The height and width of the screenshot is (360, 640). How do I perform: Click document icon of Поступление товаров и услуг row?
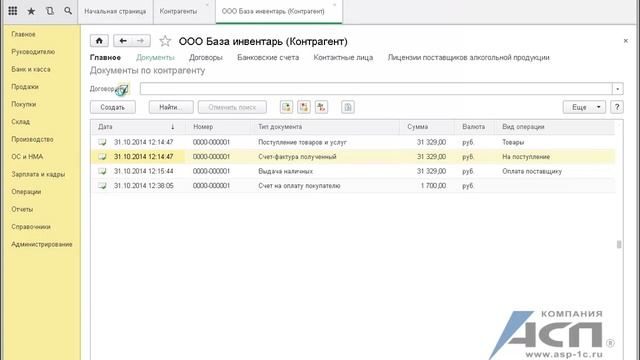click(x=102, y=142)
